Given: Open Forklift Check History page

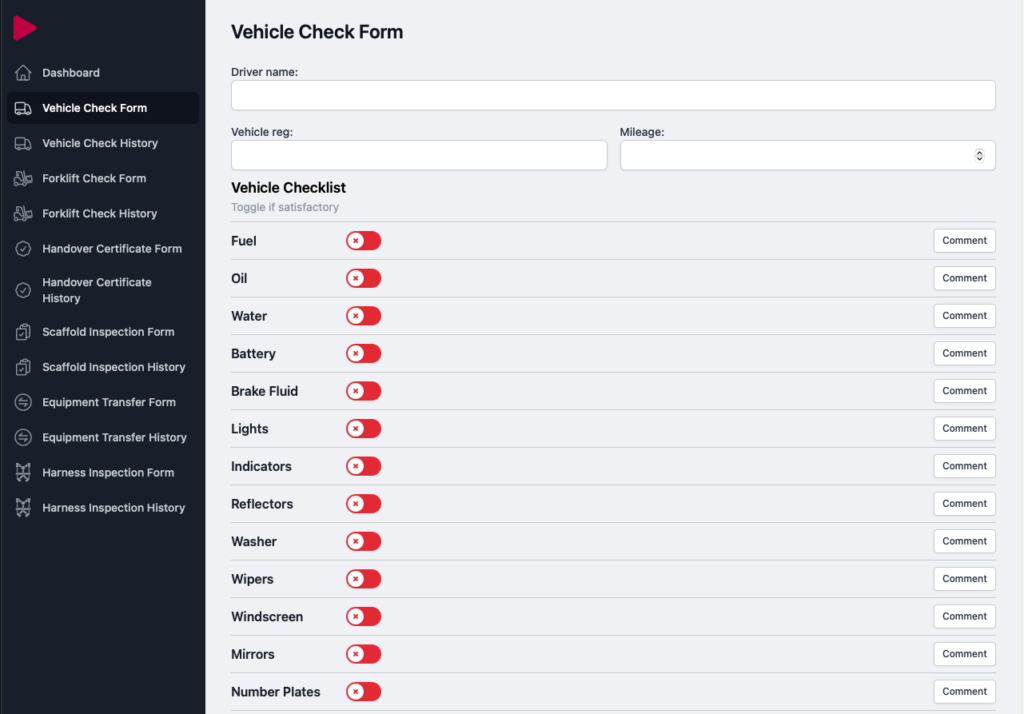Looking at the screenshot, I should point(99,213).
